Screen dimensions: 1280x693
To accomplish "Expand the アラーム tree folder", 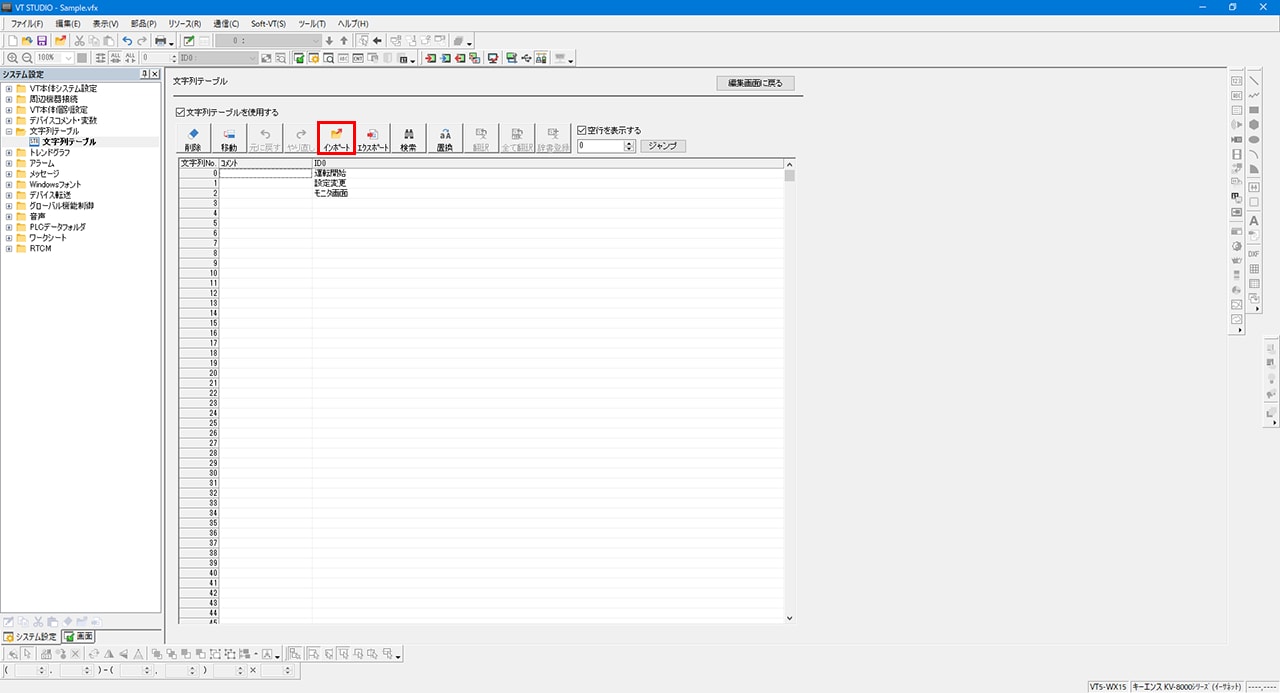I will click(9, 163).
